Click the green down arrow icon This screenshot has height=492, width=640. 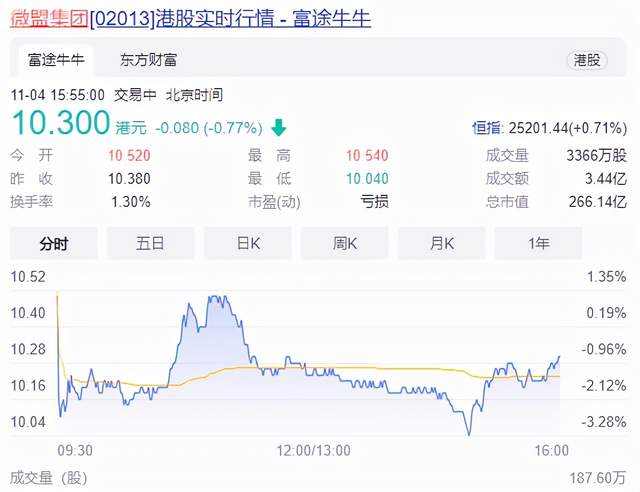click(279, 127)
